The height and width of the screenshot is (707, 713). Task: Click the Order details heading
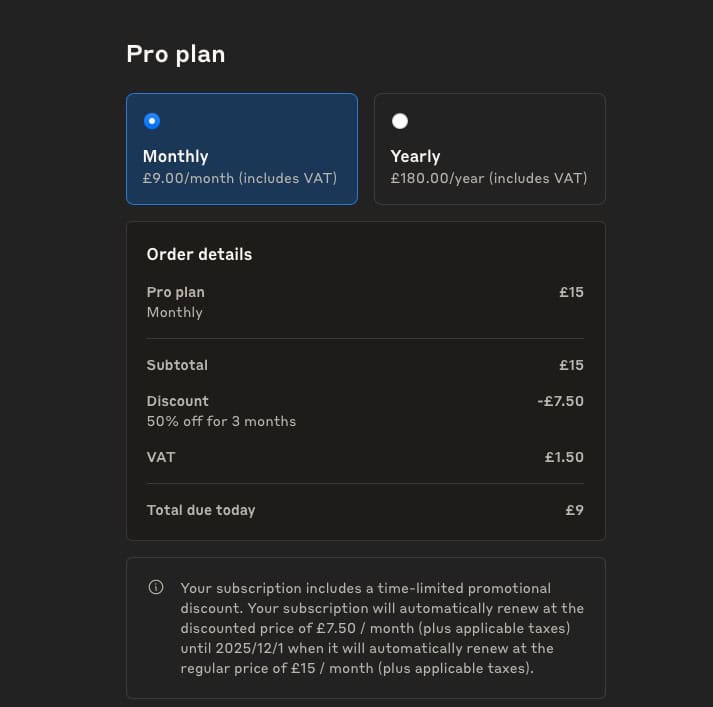pos(199,254)
